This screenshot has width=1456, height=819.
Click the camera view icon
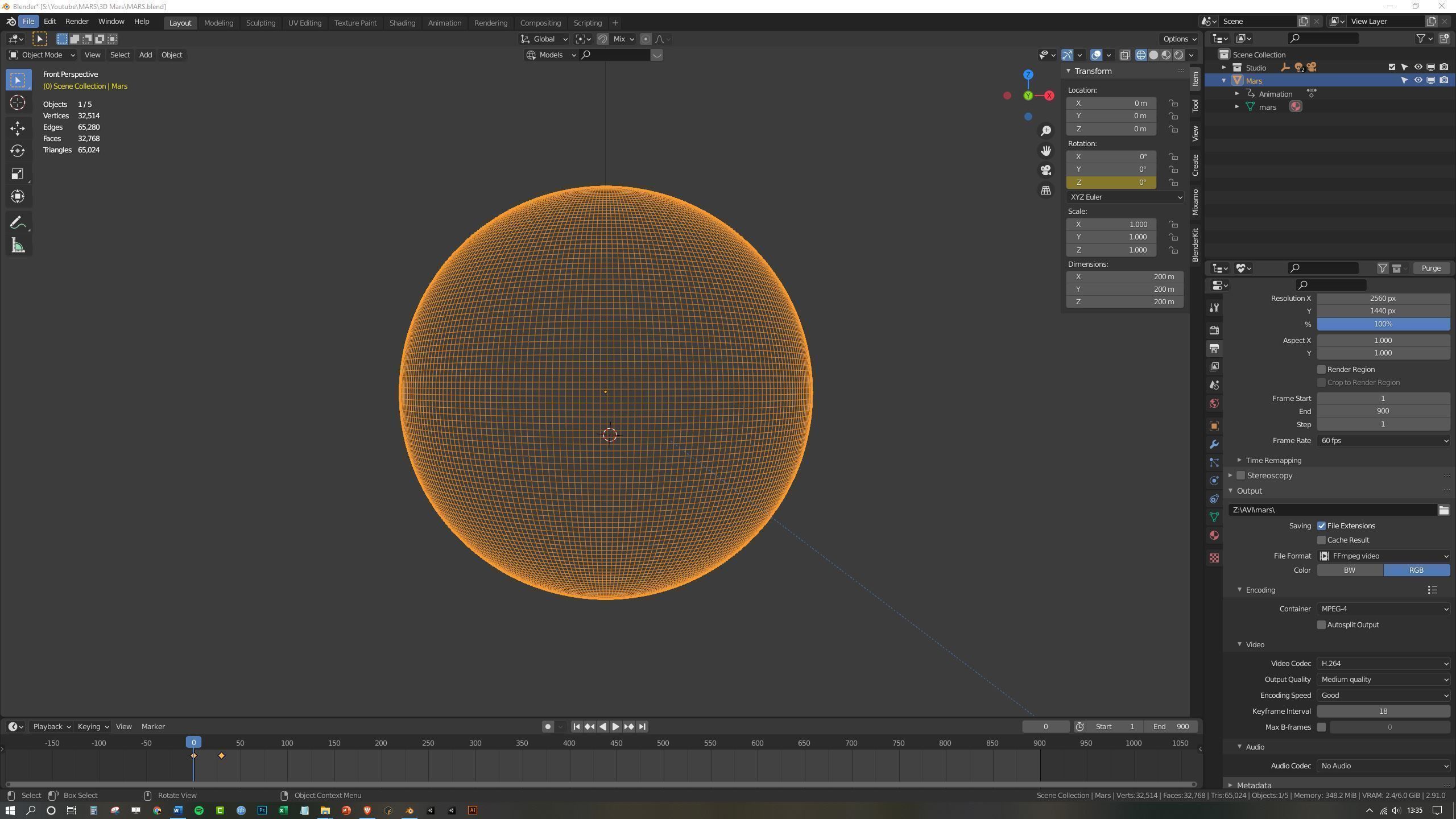pyautogui.click(x=1045, y=170)
